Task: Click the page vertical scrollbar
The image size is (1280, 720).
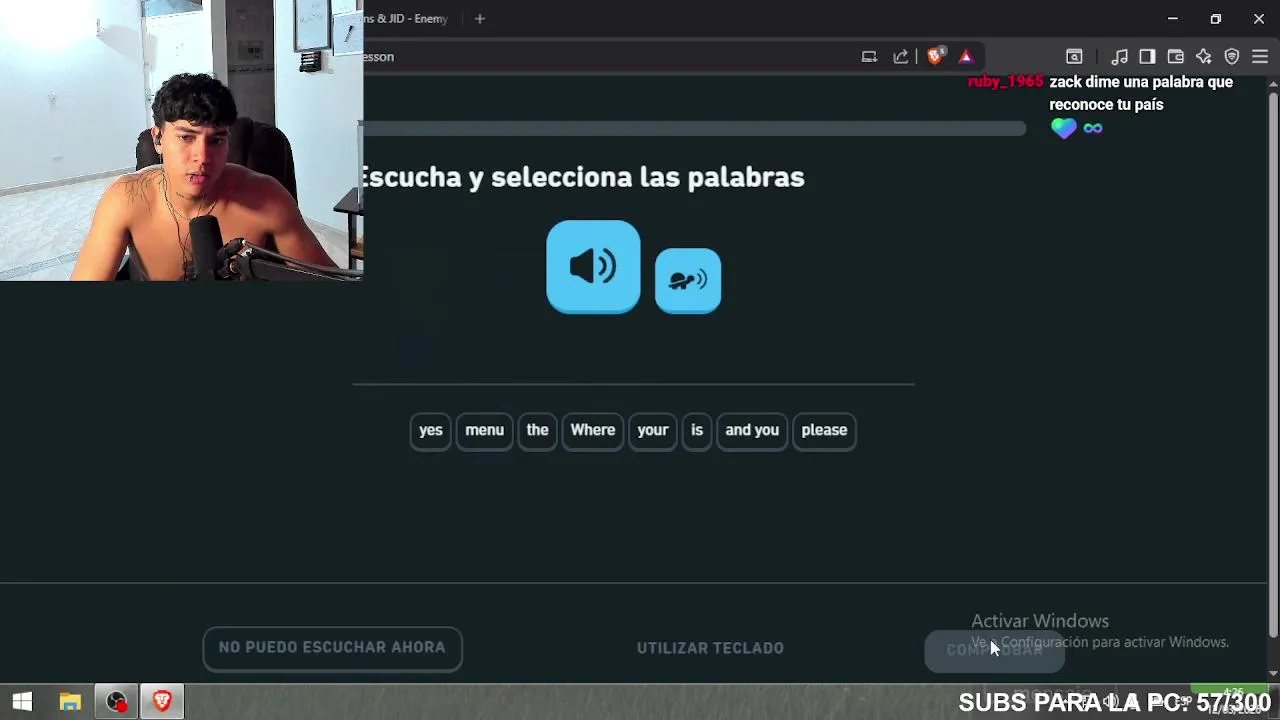Action: pyautogui.click(x=1273, y=366)
